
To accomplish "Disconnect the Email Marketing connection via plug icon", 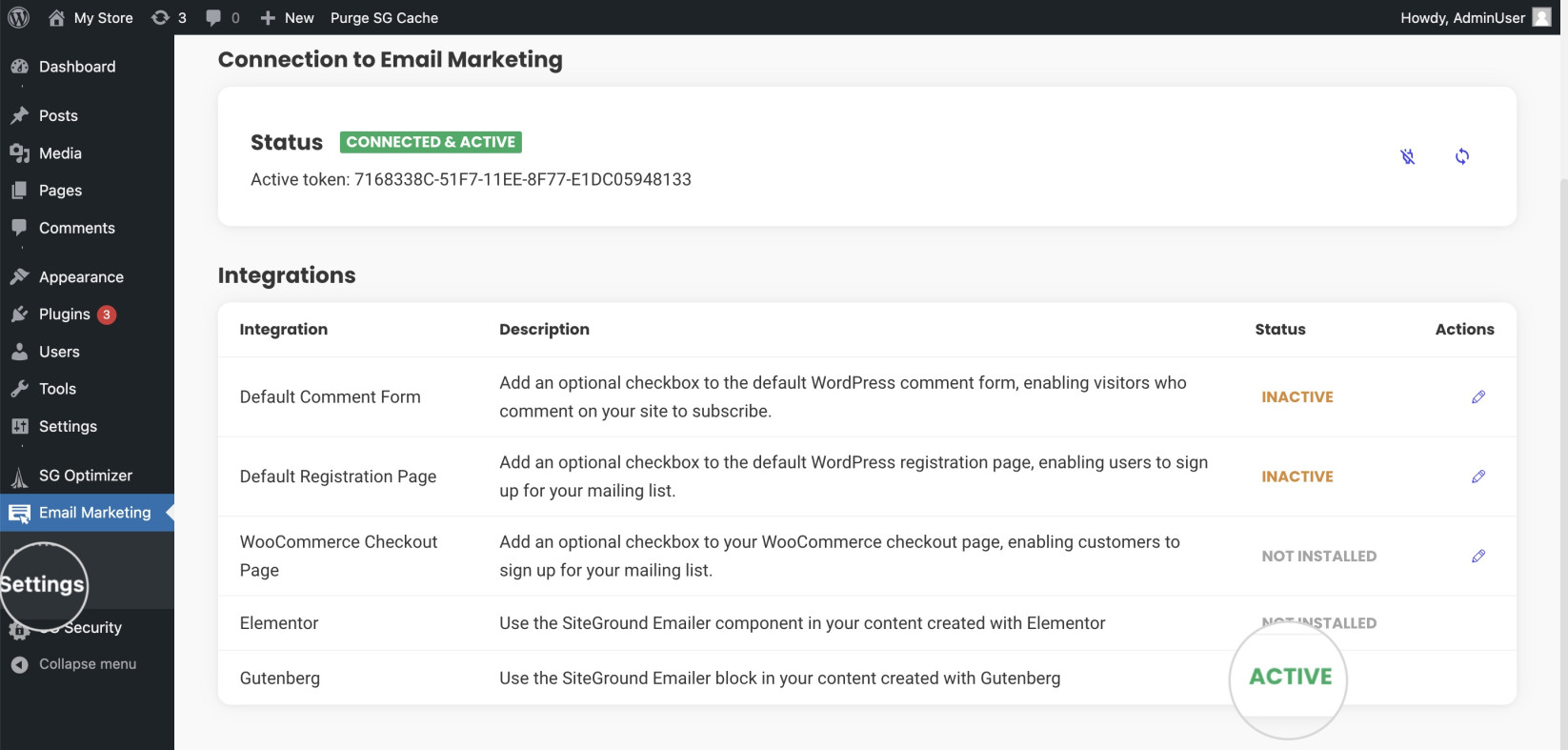I will [1408, 156].
